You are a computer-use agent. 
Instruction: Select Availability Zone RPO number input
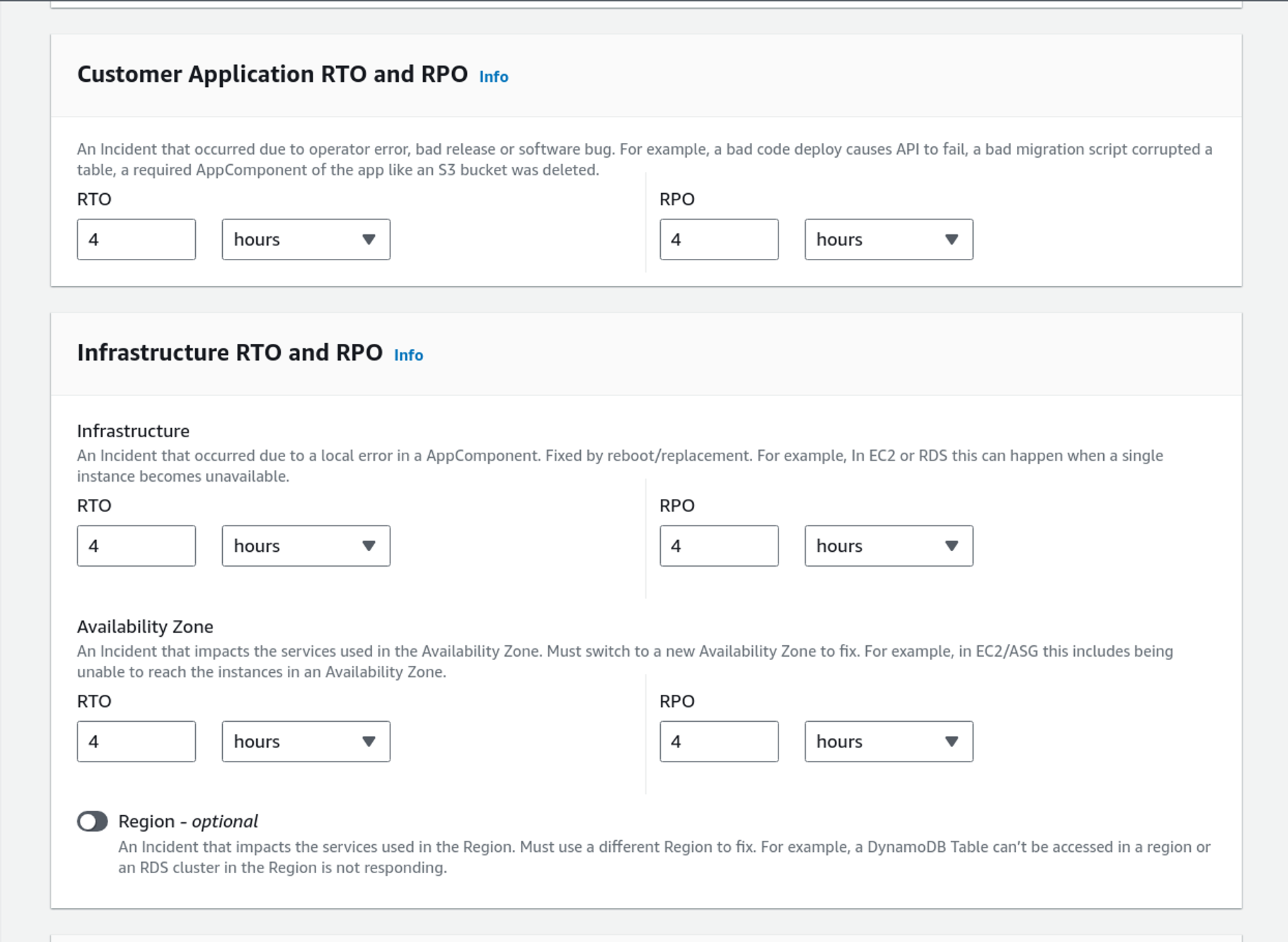click(719, 742)
